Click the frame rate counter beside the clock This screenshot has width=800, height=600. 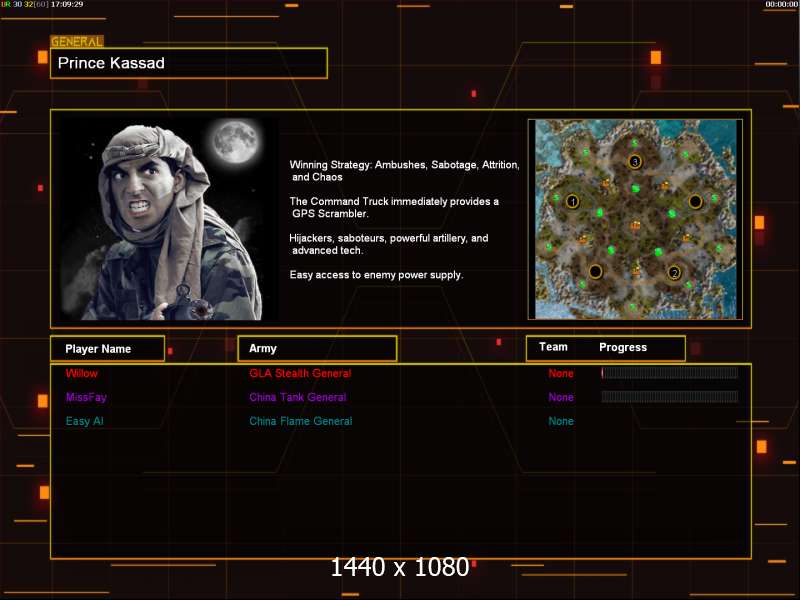click(24, 4)
